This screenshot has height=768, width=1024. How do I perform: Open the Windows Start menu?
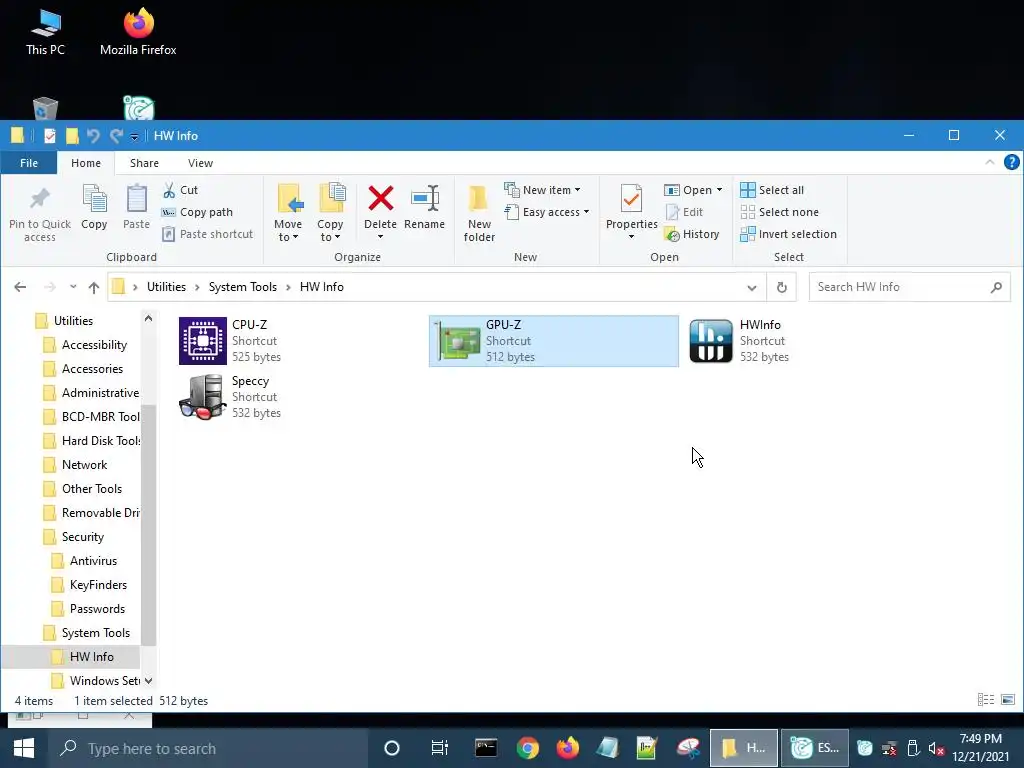click(x=24, y=748)
